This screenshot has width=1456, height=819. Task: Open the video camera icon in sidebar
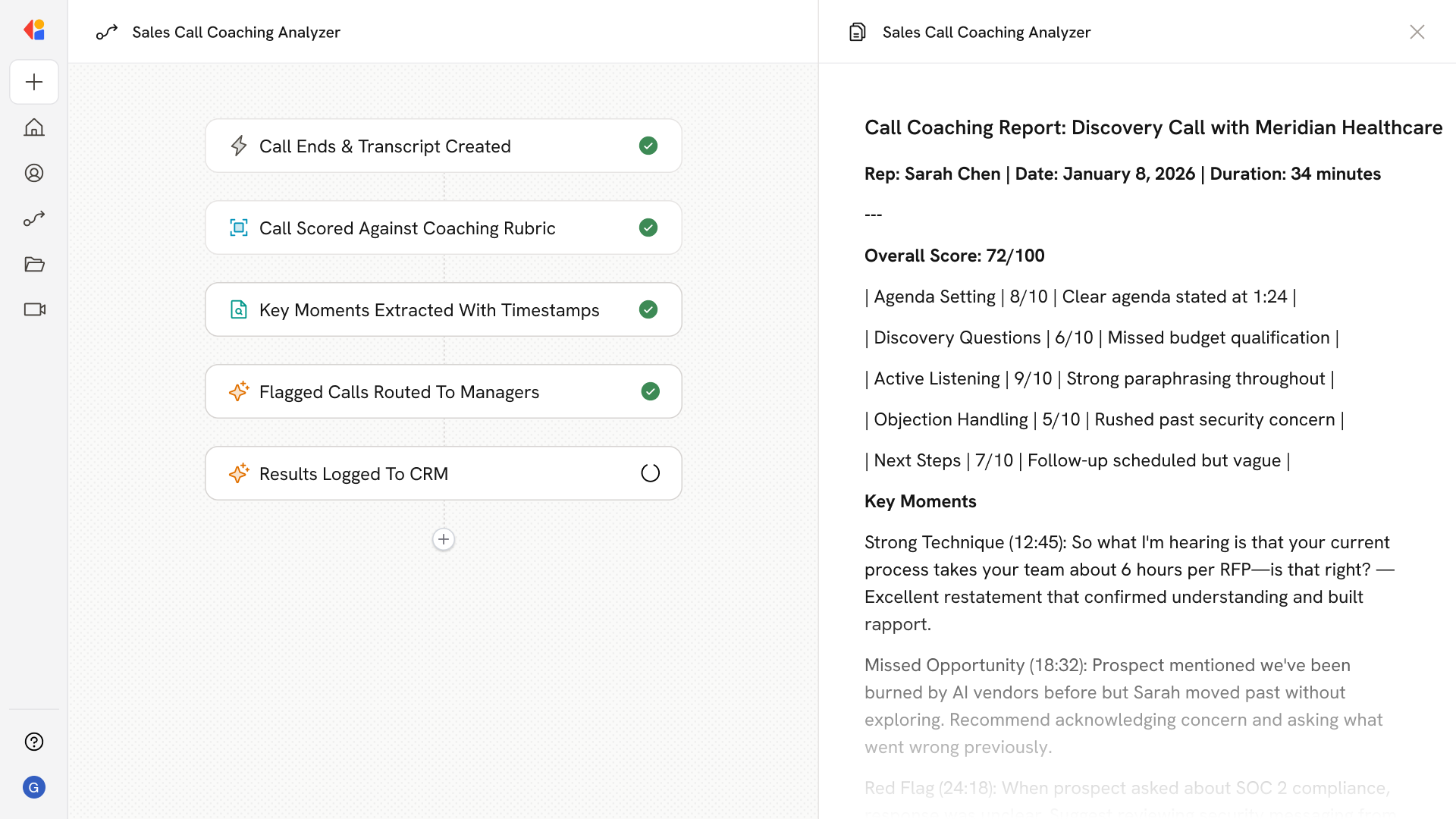pyautogui.click(x=34, y=309)
